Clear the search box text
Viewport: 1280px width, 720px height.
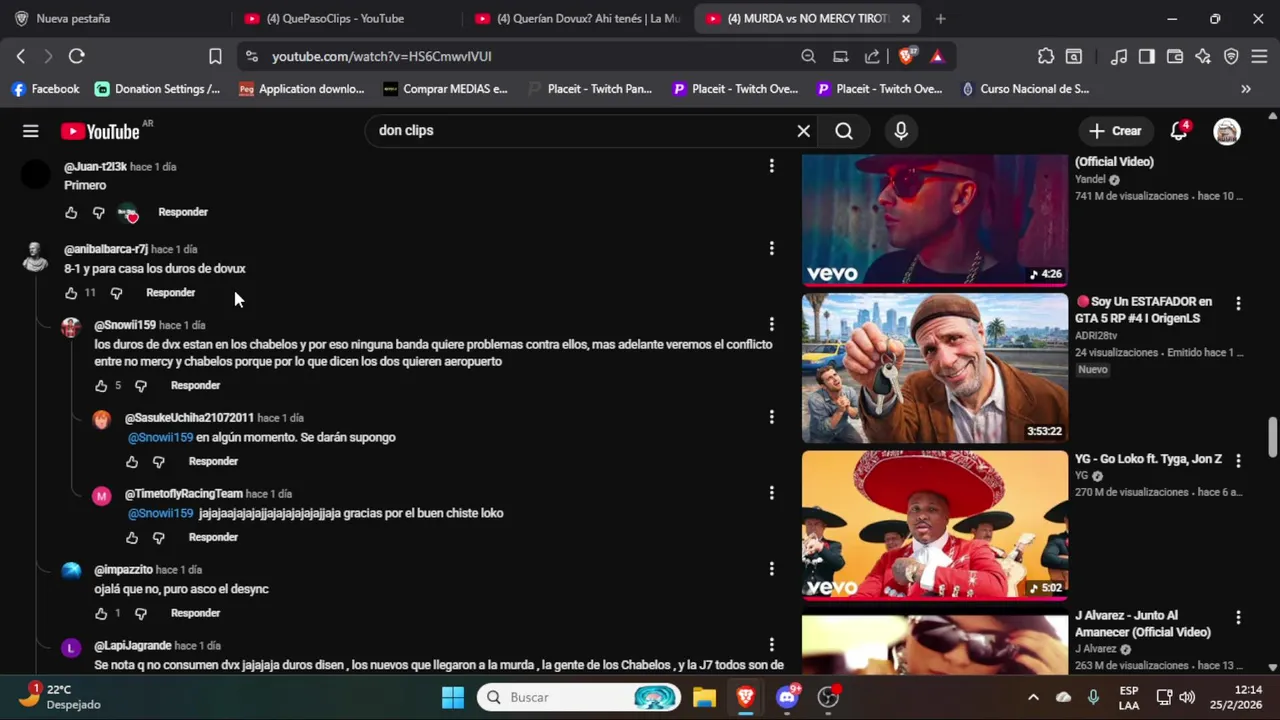pos(803,131)
